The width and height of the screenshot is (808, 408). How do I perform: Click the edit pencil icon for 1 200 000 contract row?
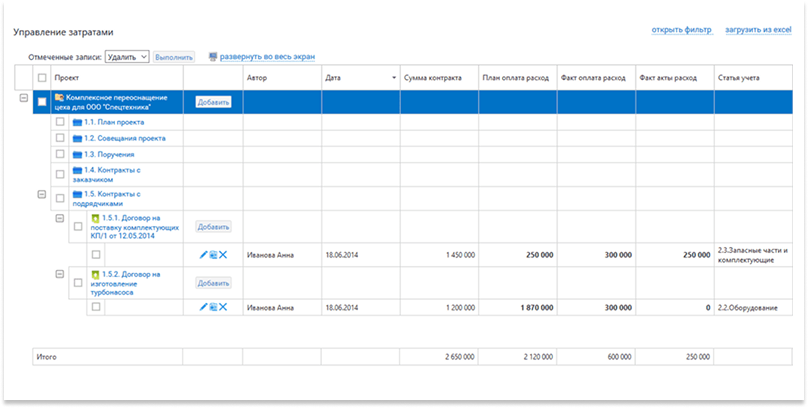(203, 307)
